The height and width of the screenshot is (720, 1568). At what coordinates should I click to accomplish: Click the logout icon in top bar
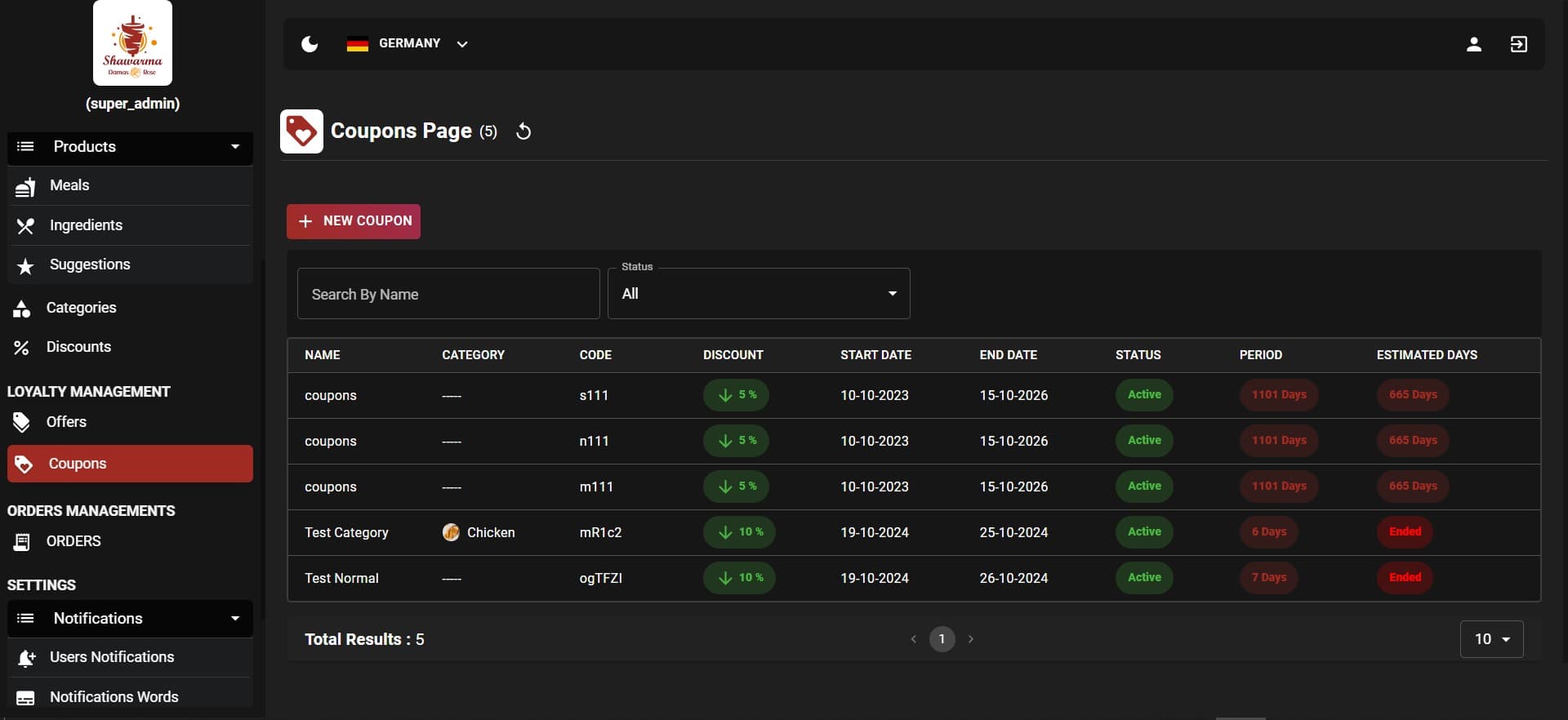1518,44
